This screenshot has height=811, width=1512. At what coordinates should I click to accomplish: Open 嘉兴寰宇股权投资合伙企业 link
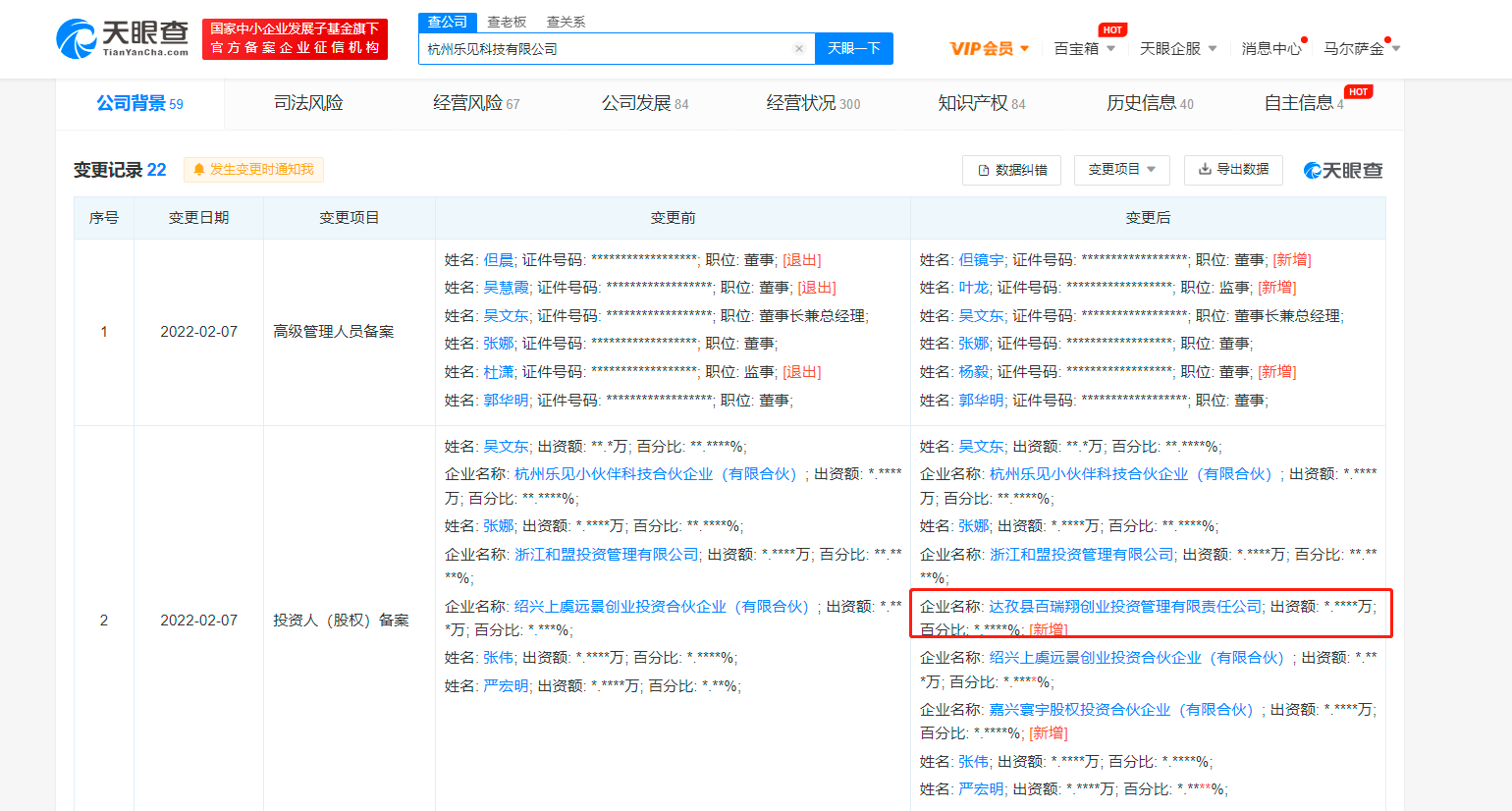tap(1121, 710)
